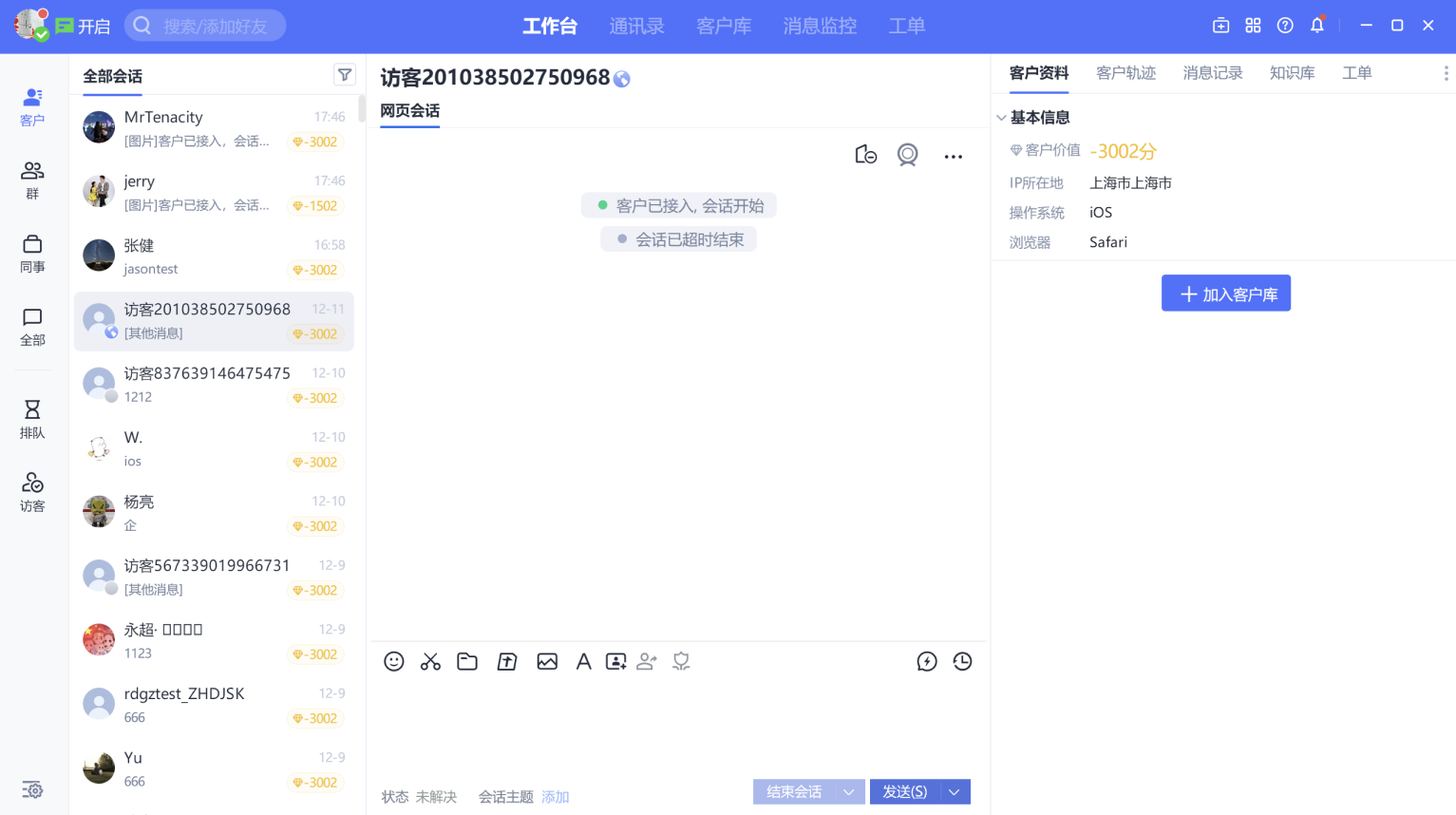The width and height of the screenshot is (1456, 815).
Task: Click the 加入客户库 button
Action: click(x=1225, y=294)
